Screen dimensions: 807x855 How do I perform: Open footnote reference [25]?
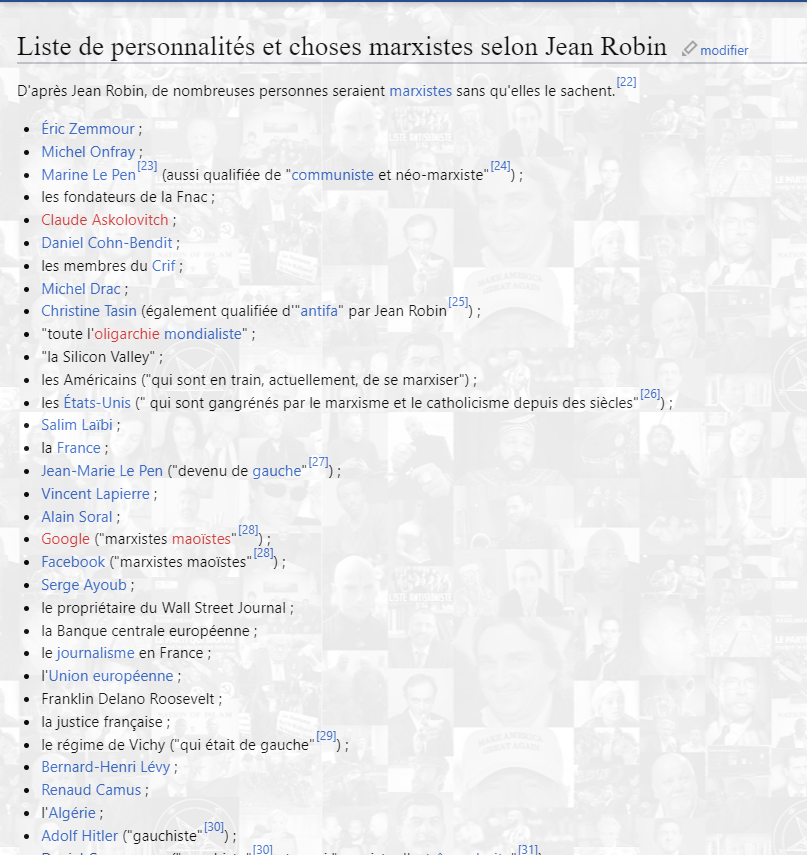point(458,302)
